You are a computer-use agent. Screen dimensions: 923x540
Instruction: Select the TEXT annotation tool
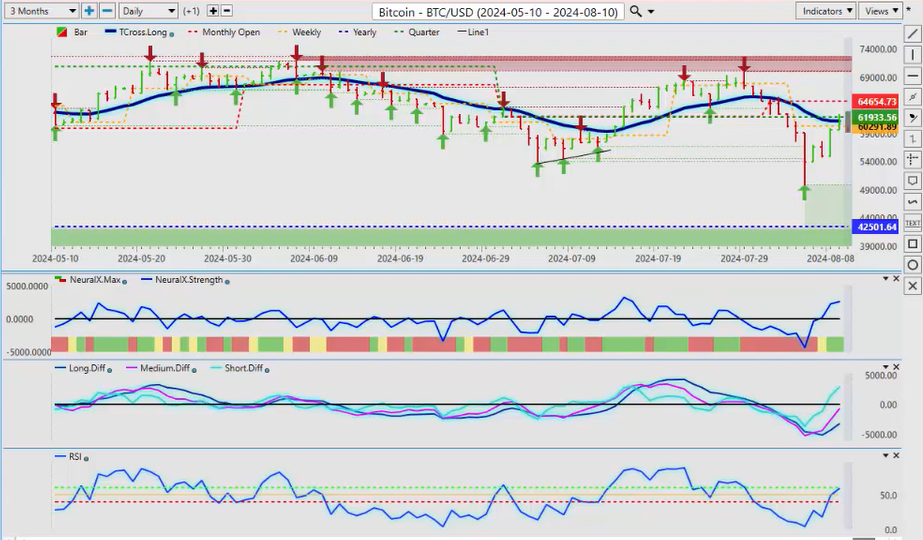click(x=912, y=222)
